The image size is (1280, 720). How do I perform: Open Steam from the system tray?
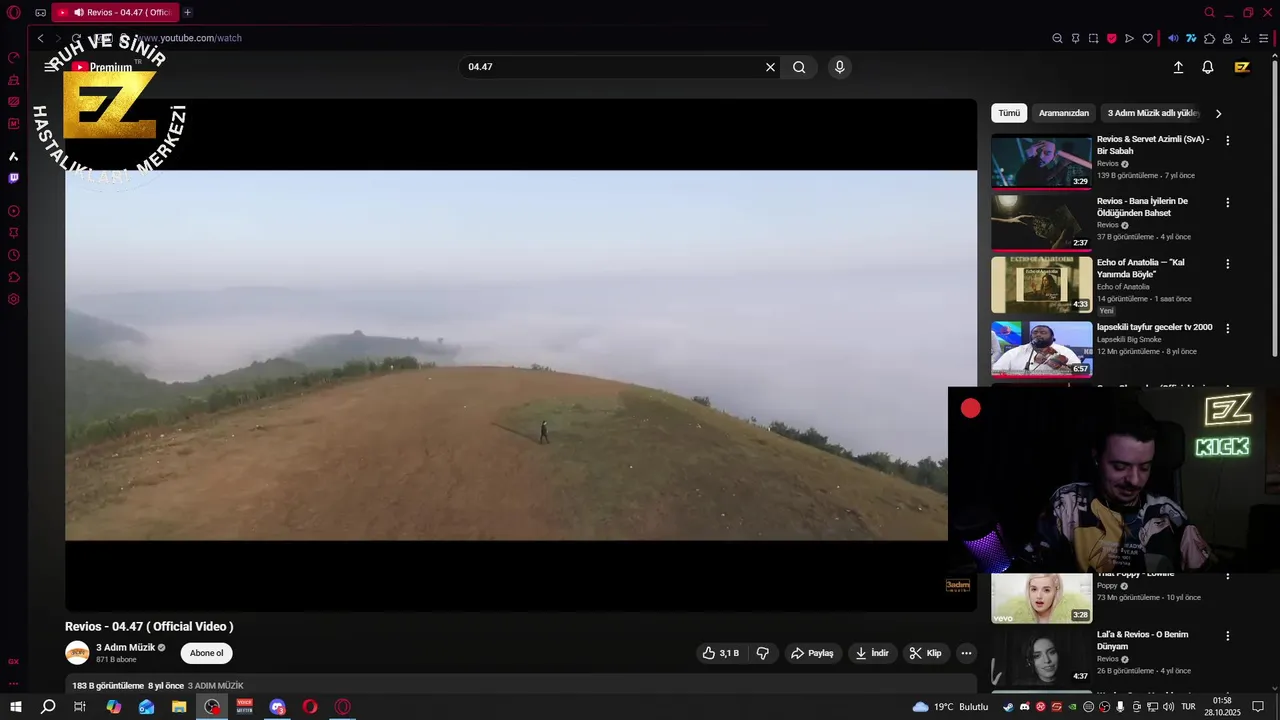pos(1008,707)
